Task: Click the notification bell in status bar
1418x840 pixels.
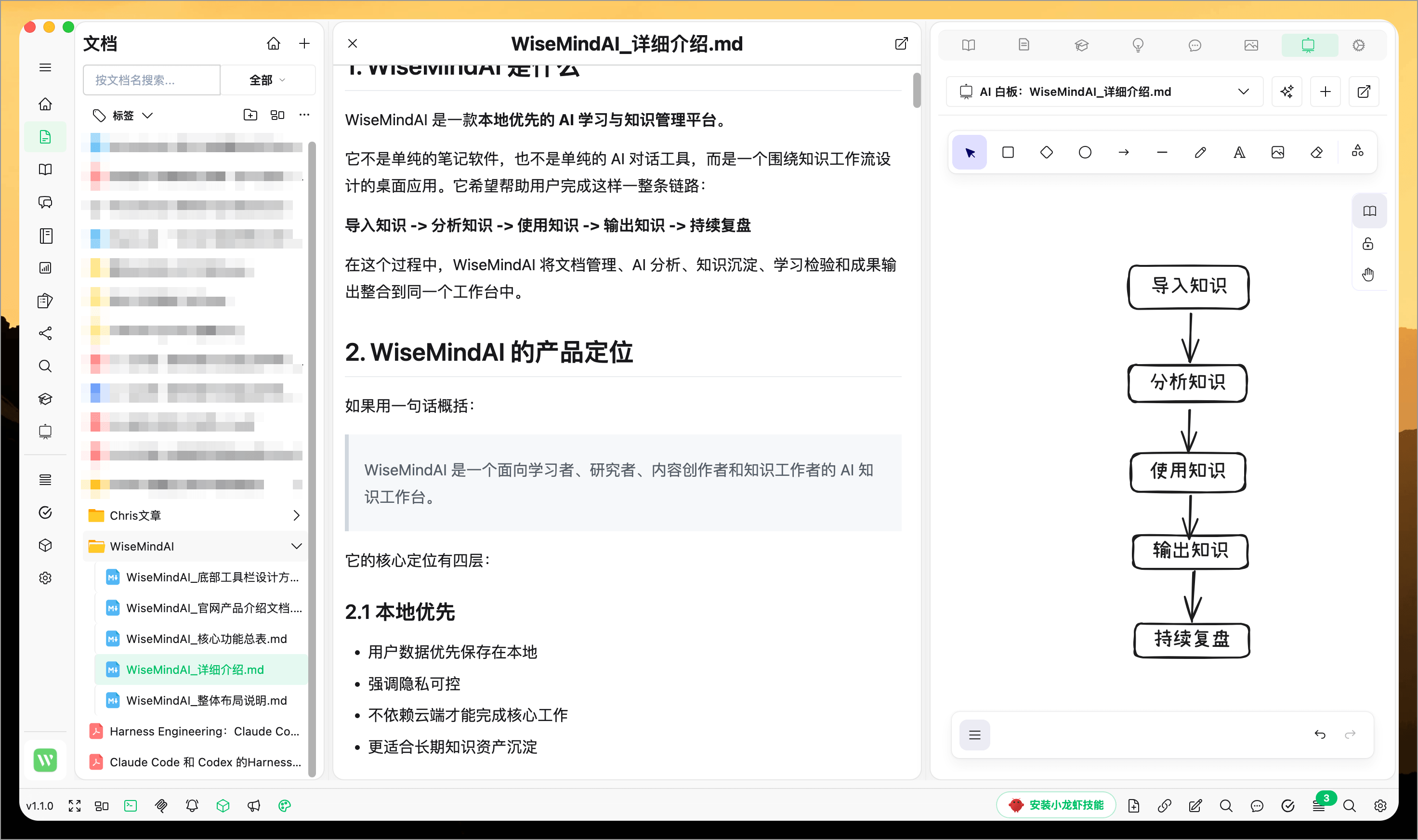Action: click(x=192, y=805)
